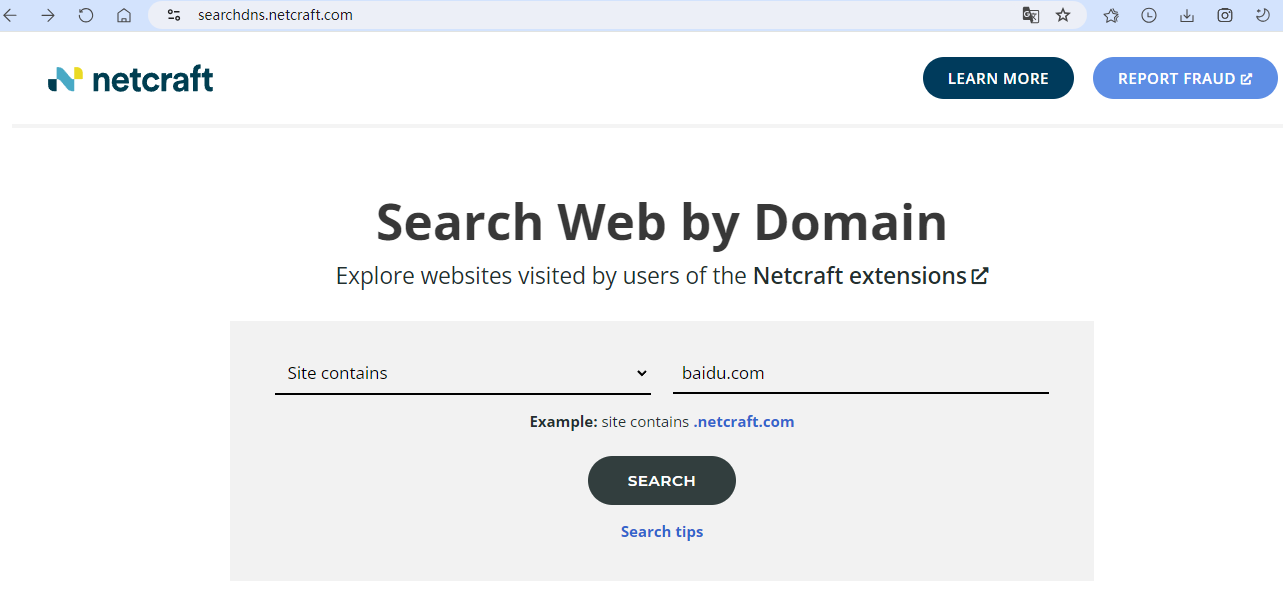Click the translate page icon

coord(1030,15)
